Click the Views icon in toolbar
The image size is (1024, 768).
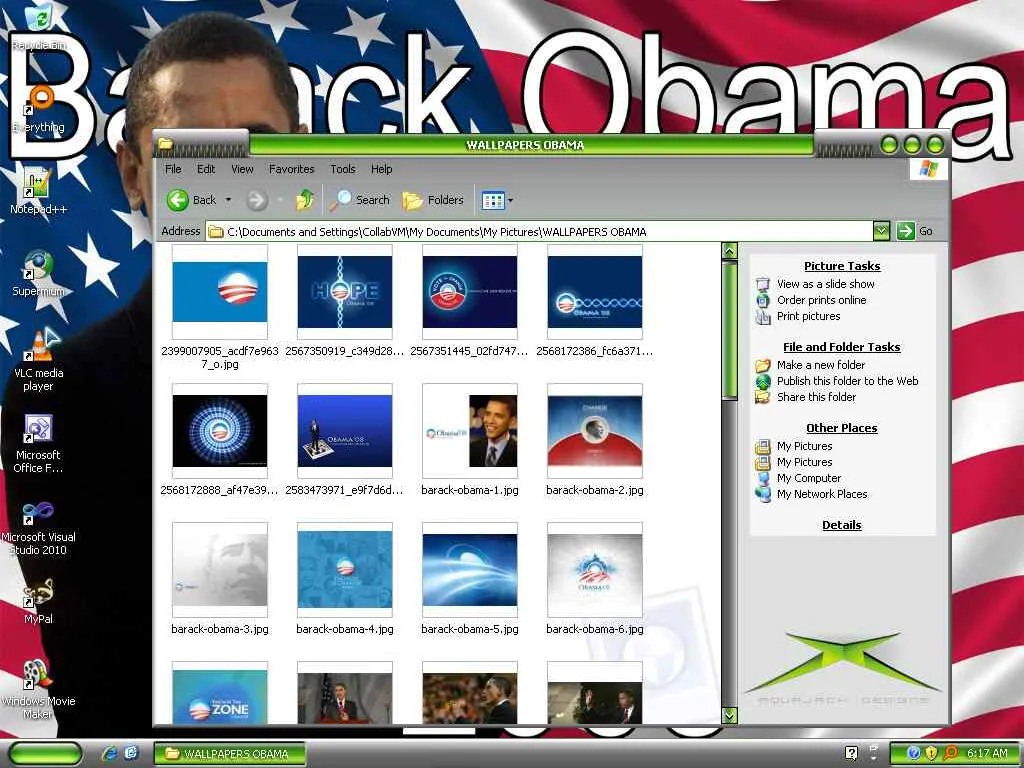click(x=493, y=200)
